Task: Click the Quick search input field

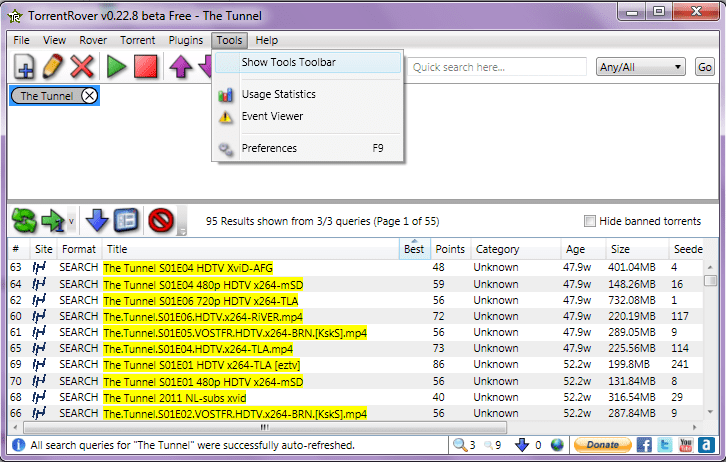Action: pos(497,67)
